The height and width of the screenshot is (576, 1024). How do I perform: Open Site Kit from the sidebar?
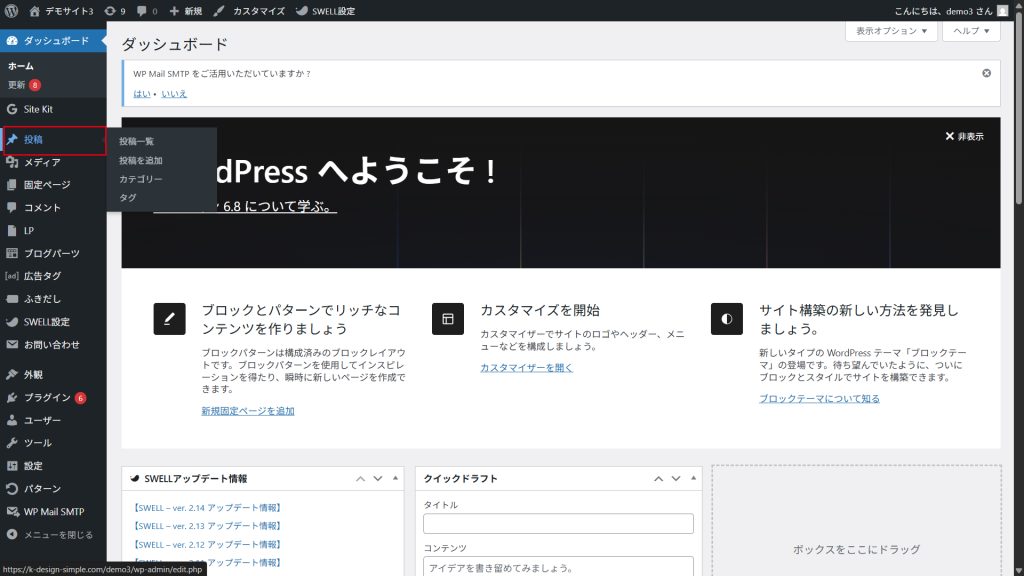40,108
